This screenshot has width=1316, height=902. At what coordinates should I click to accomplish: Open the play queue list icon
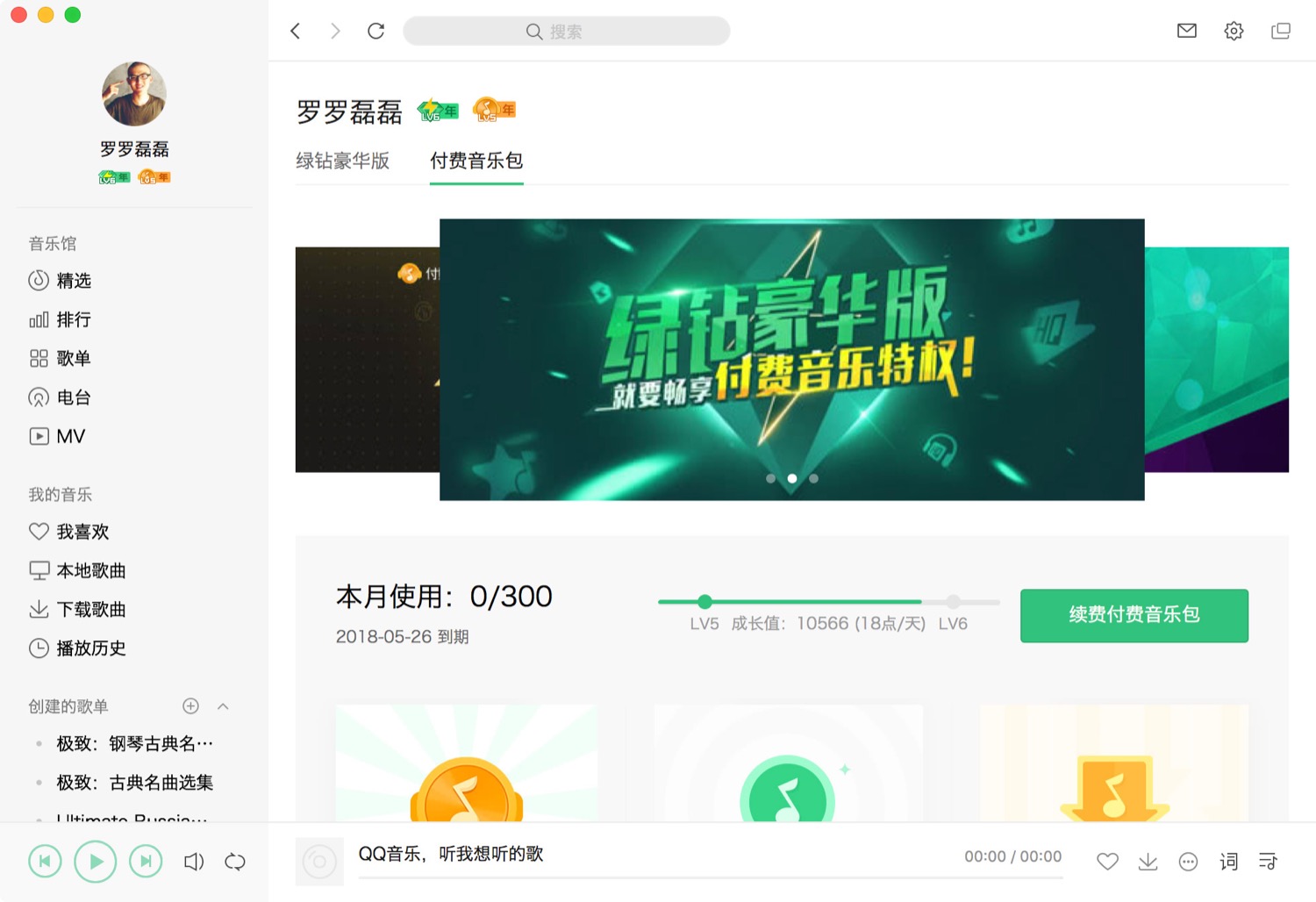[x=1269, y=862]
